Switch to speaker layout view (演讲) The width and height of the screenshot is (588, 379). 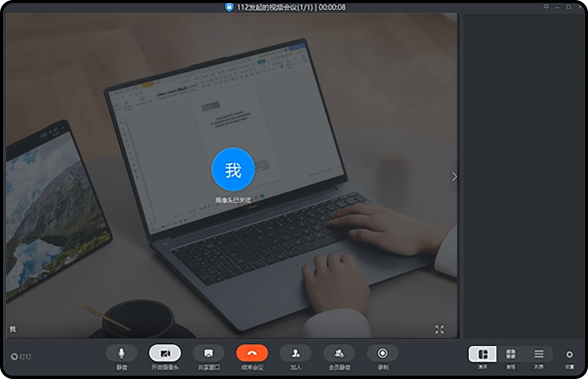pos(483,354)
